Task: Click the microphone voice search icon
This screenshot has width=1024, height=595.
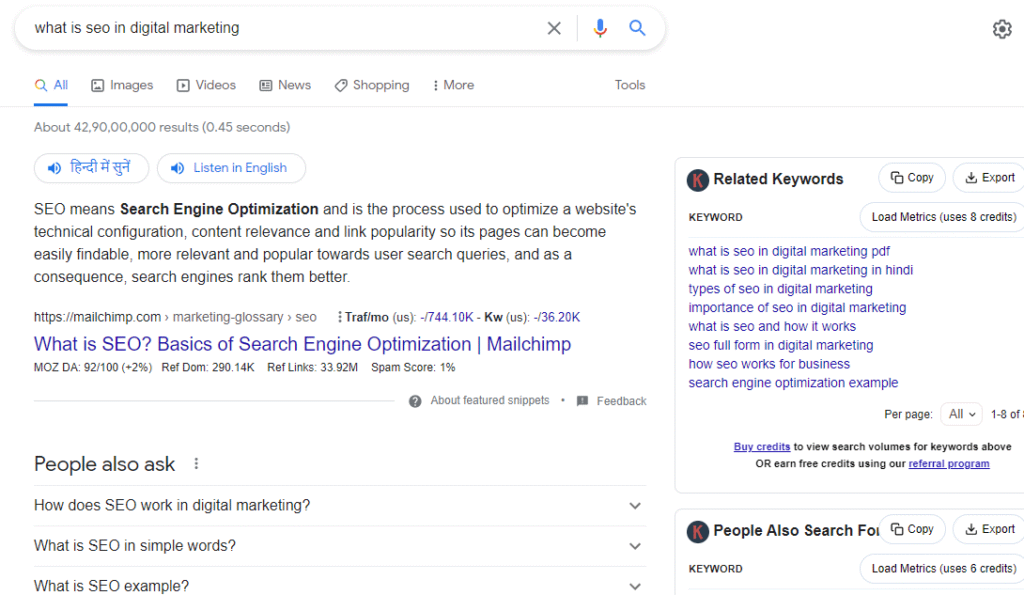Action: pos(600,28)
